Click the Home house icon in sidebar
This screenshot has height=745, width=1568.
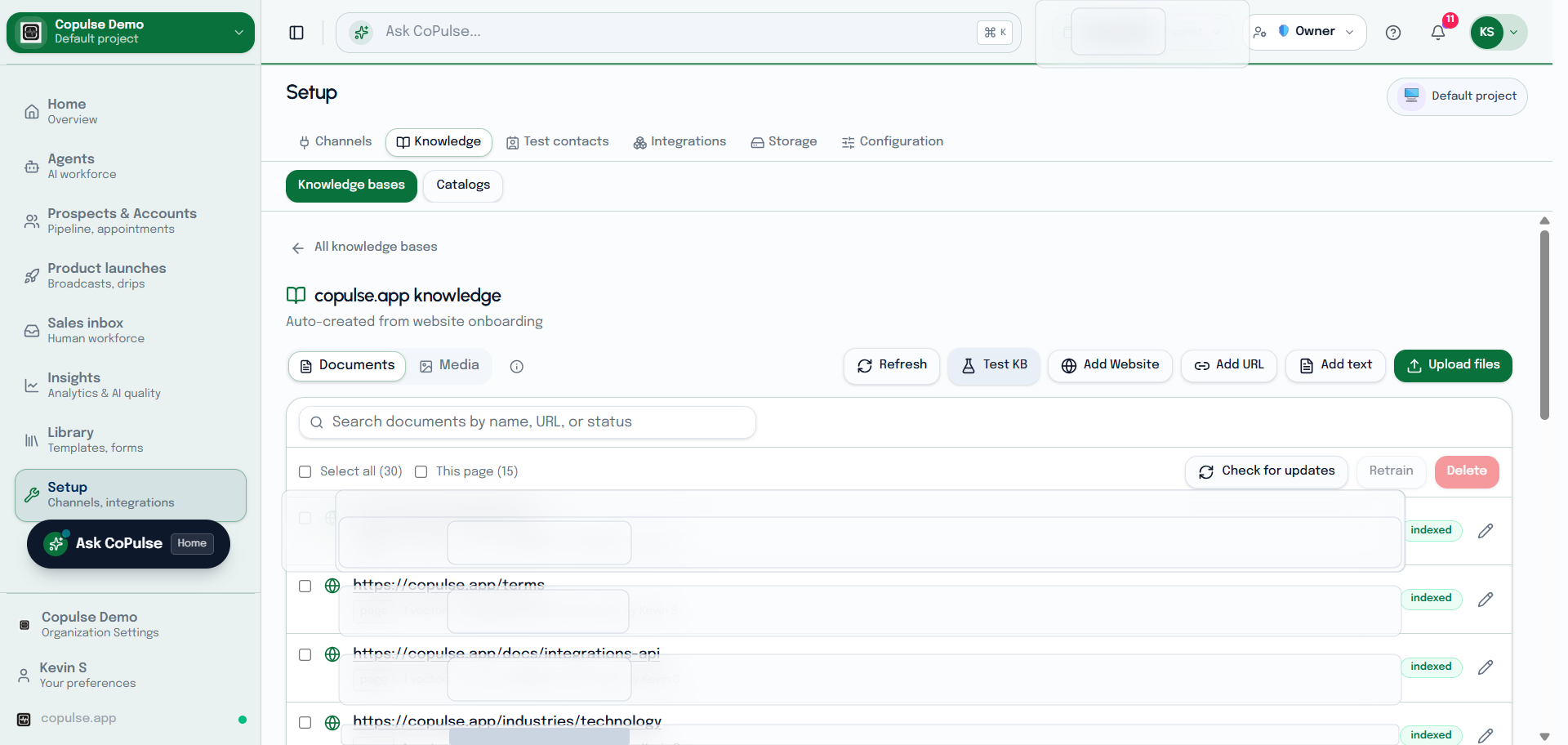pyautogui.click(x=31, y=112)
